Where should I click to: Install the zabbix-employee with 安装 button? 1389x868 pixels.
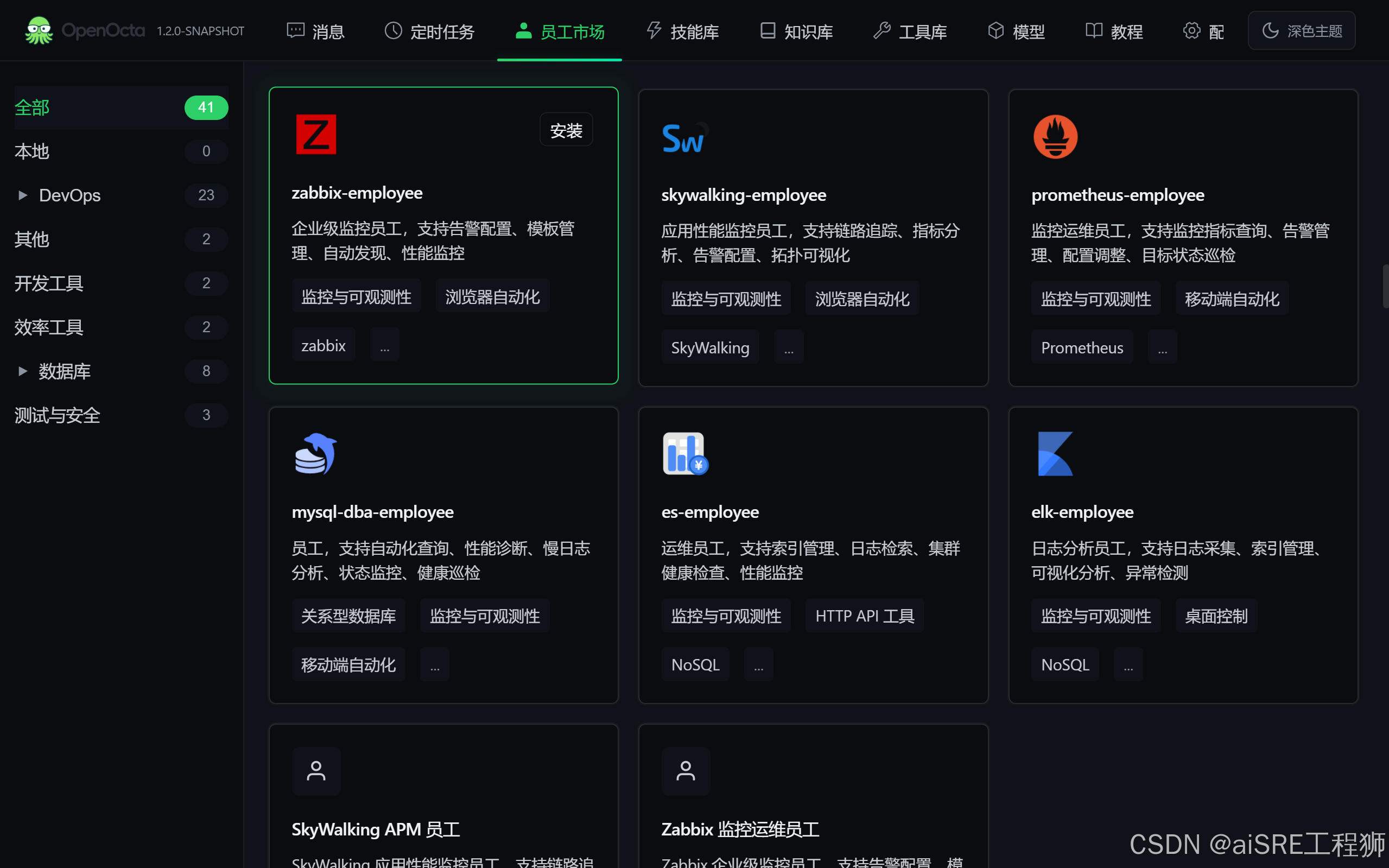pyautogui.click(x=566, y=130)
